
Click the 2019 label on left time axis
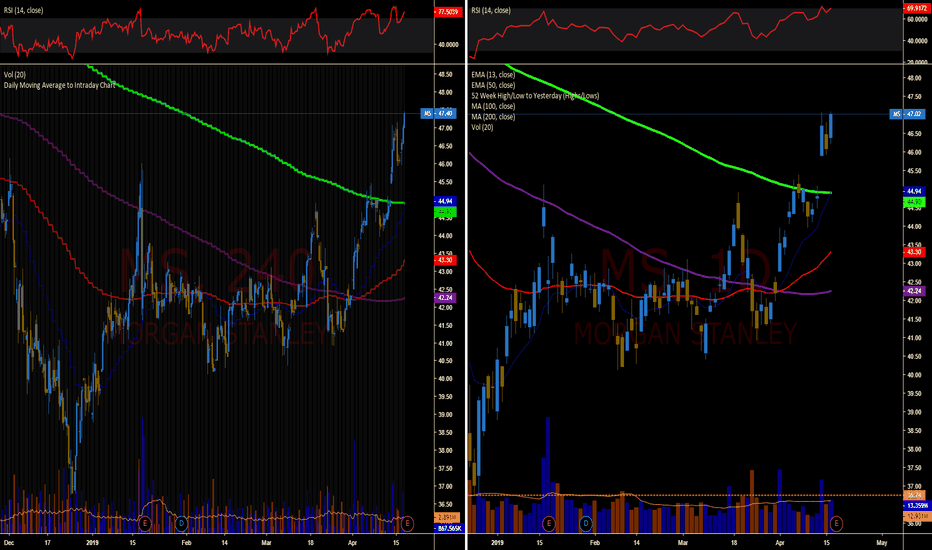[x=92, y=542]
